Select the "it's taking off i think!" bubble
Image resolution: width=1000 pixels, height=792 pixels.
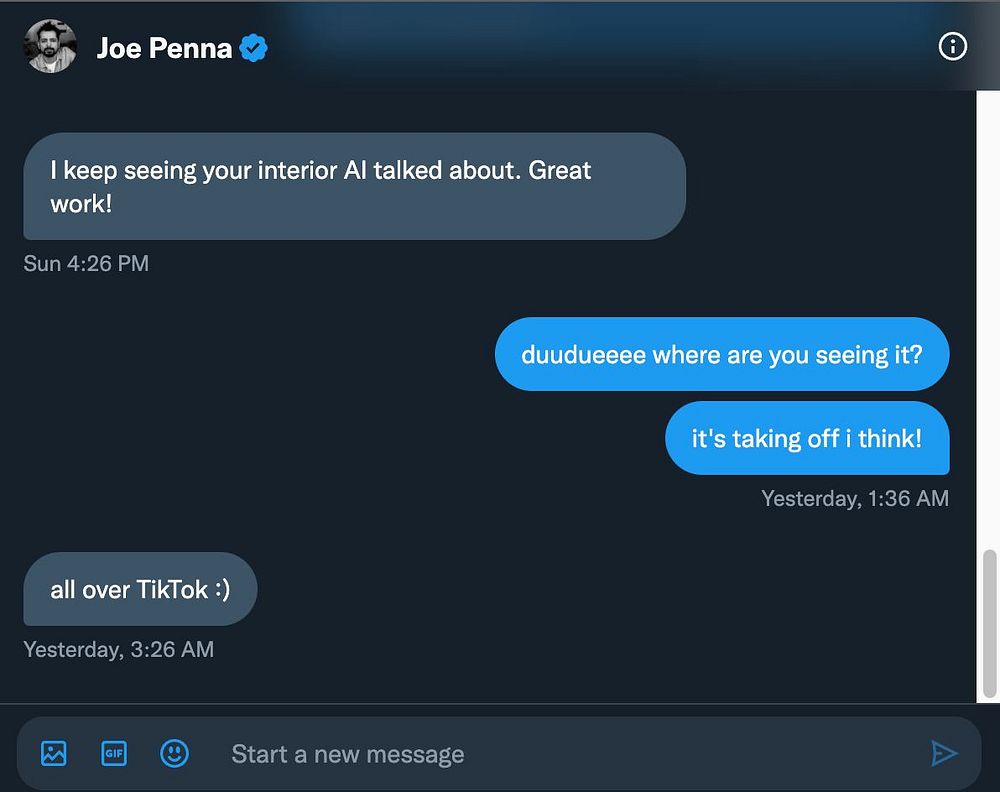coord(806,438)
